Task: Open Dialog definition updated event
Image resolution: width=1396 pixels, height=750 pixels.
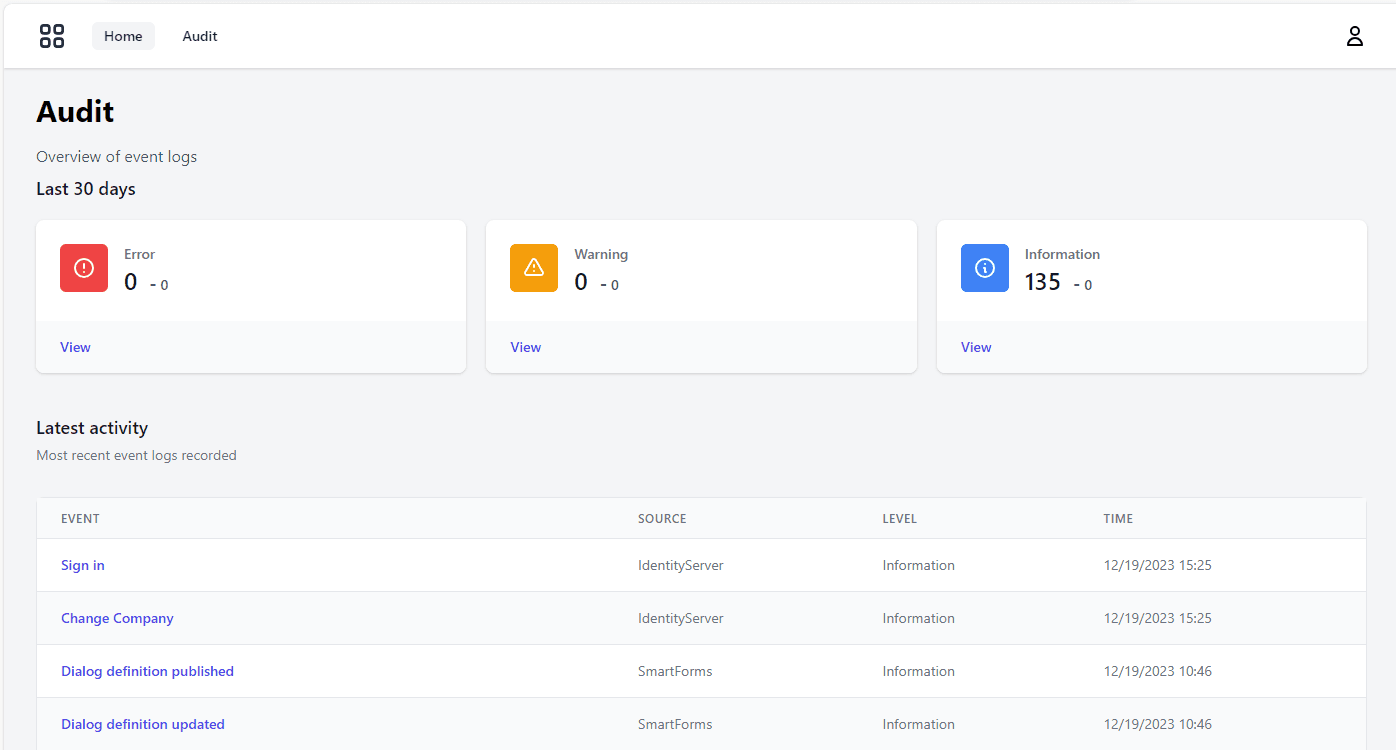Action: coord(143,724)
